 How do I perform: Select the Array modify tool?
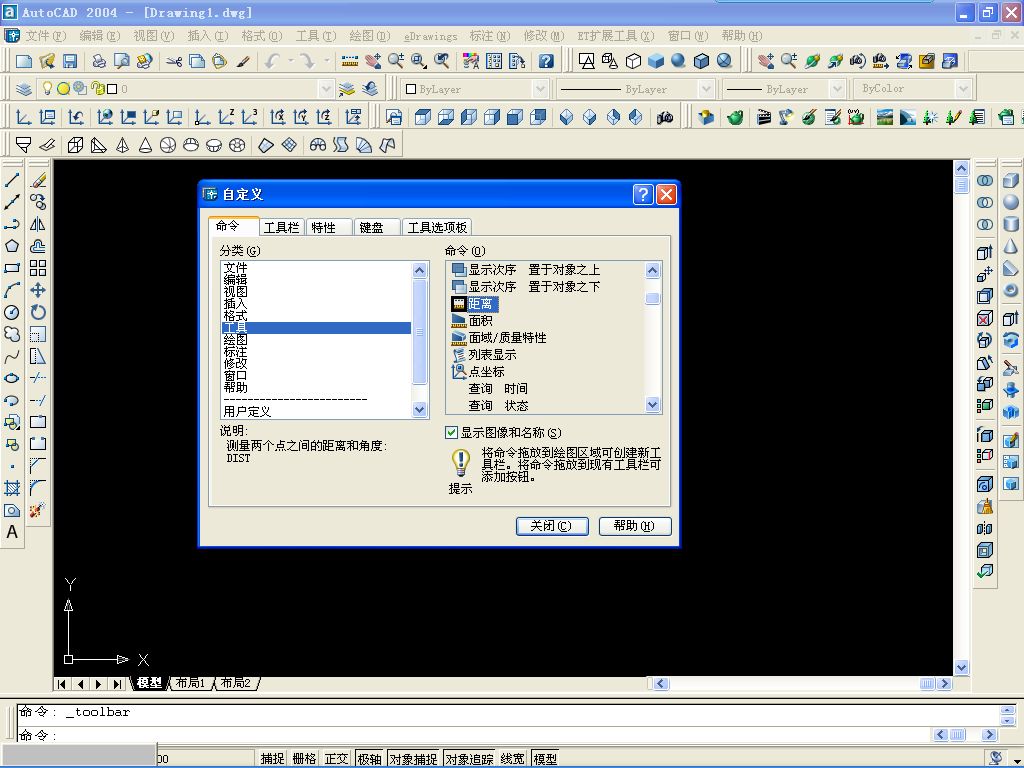click(x=38, y=268)
